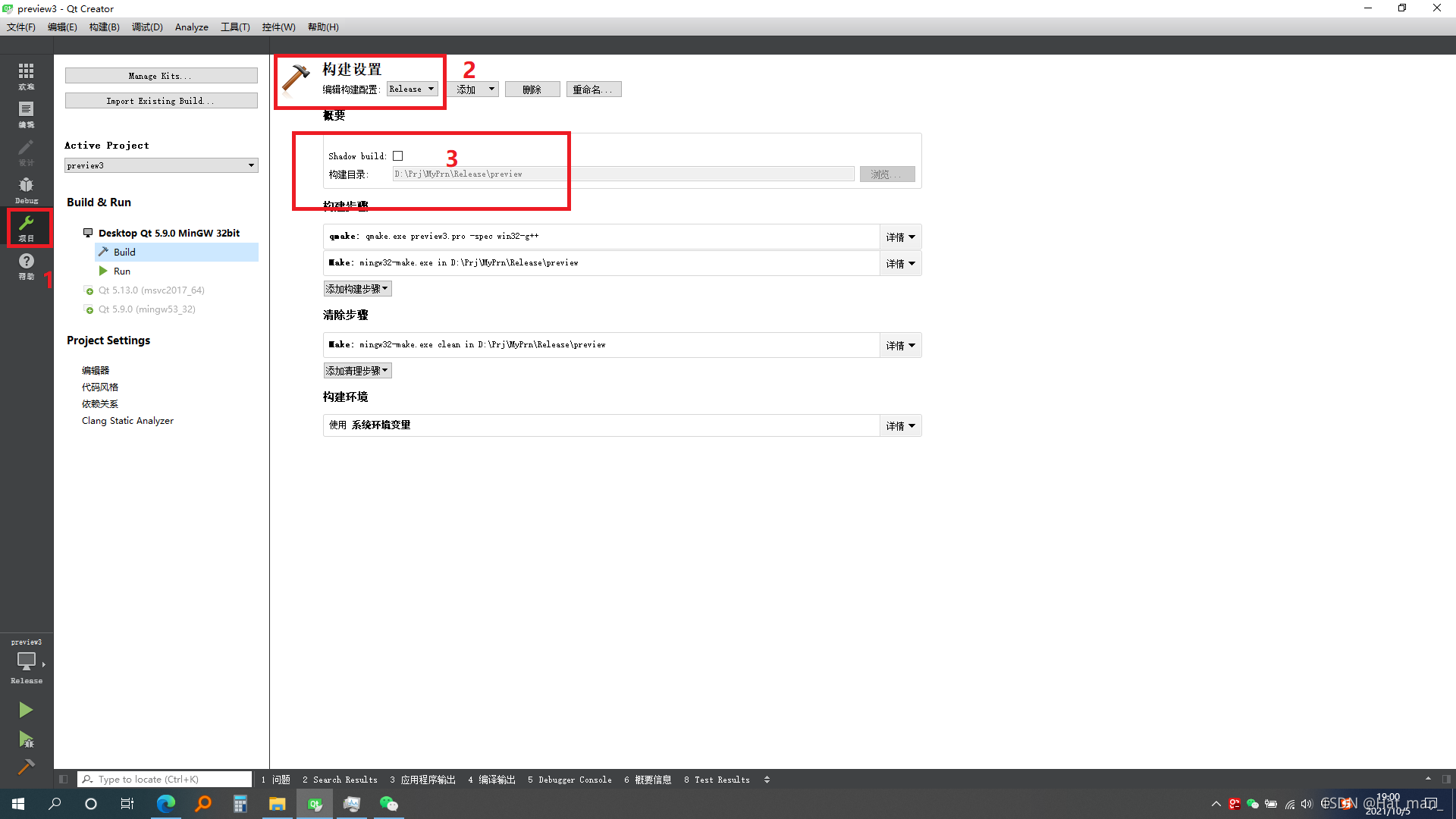Click the 帮助 (Help) mode icon
This screenshot has height=819, width=1456.
[26, 265]
